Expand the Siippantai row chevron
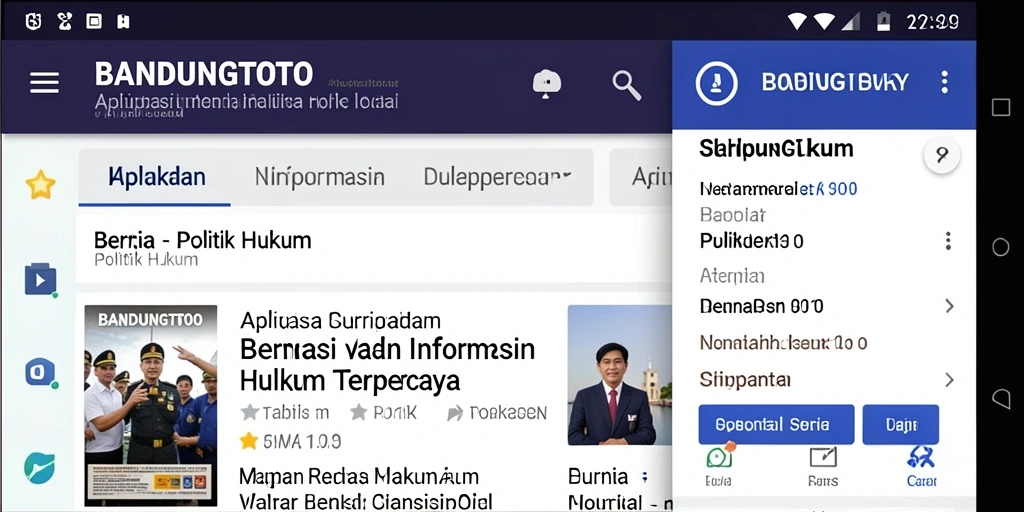Viewport: 1024px width, 512px height. tap(950, 380)
